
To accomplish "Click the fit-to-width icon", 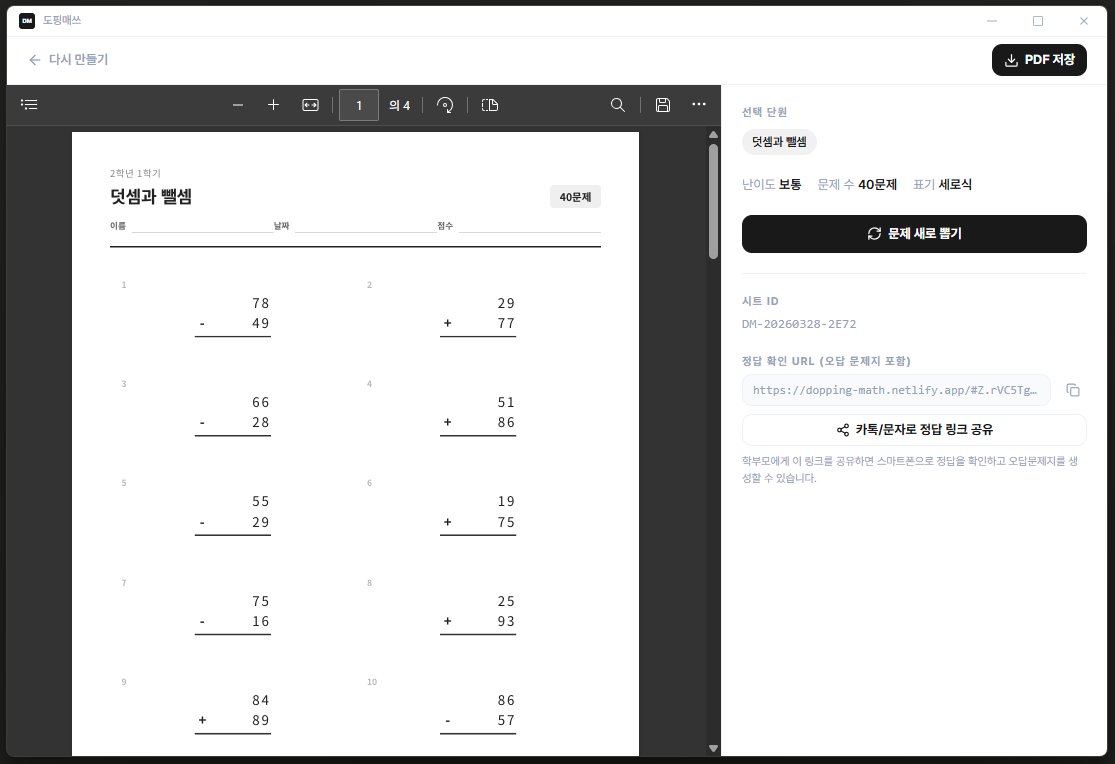I will click(x=311, y=105).
